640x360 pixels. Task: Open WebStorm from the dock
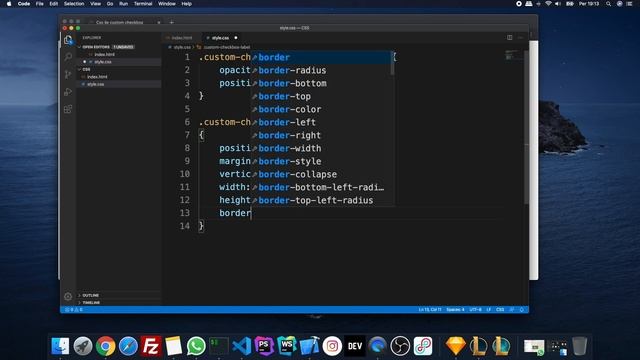tap(287, 346)
